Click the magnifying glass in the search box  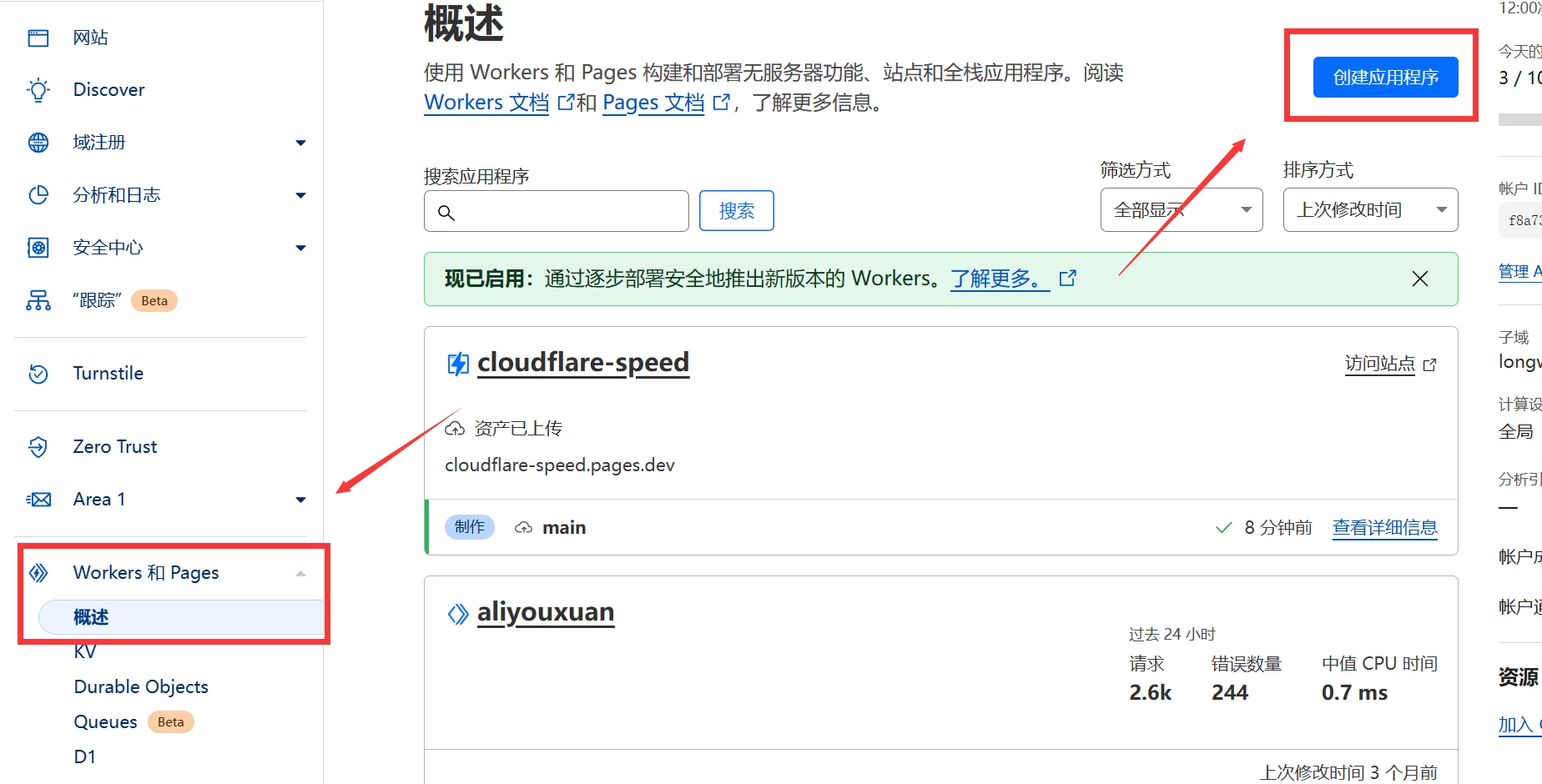(446, 213)
